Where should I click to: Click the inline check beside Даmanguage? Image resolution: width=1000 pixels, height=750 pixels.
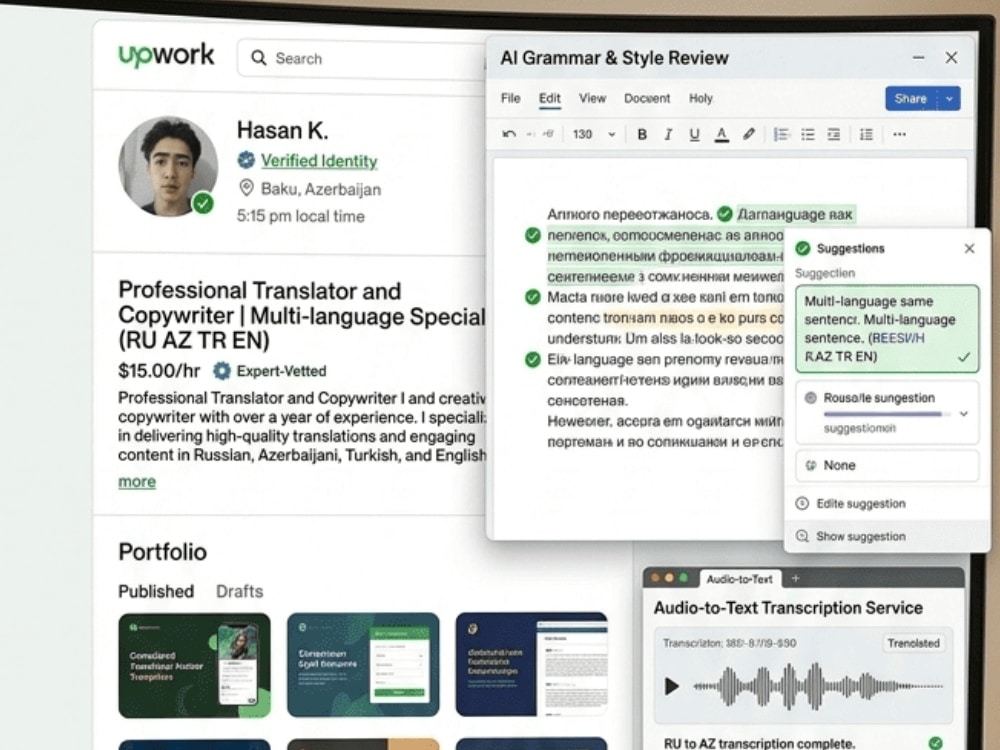point(724,214)
